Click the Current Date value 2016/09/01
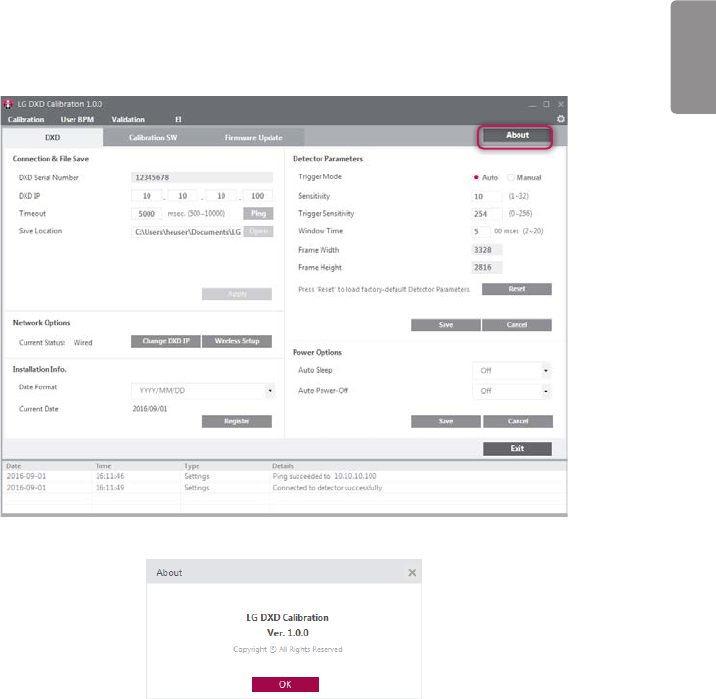The height and width of the screenshot is (699, 716). [x=150, y=409]
